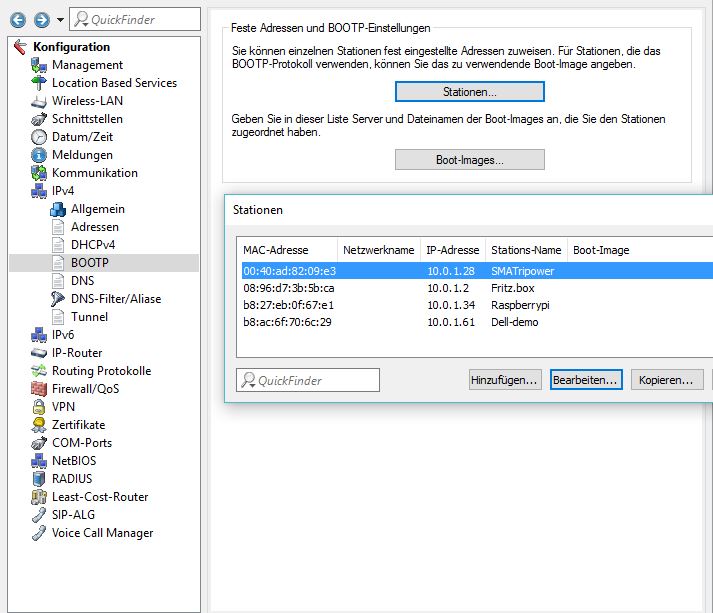Click the COM-Ports plug icon

coord(39,443)
